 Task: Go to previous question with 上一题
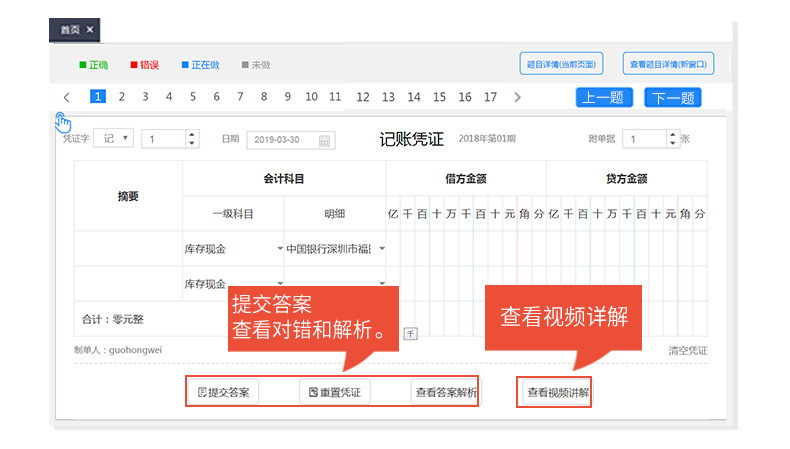coord(604,97)
